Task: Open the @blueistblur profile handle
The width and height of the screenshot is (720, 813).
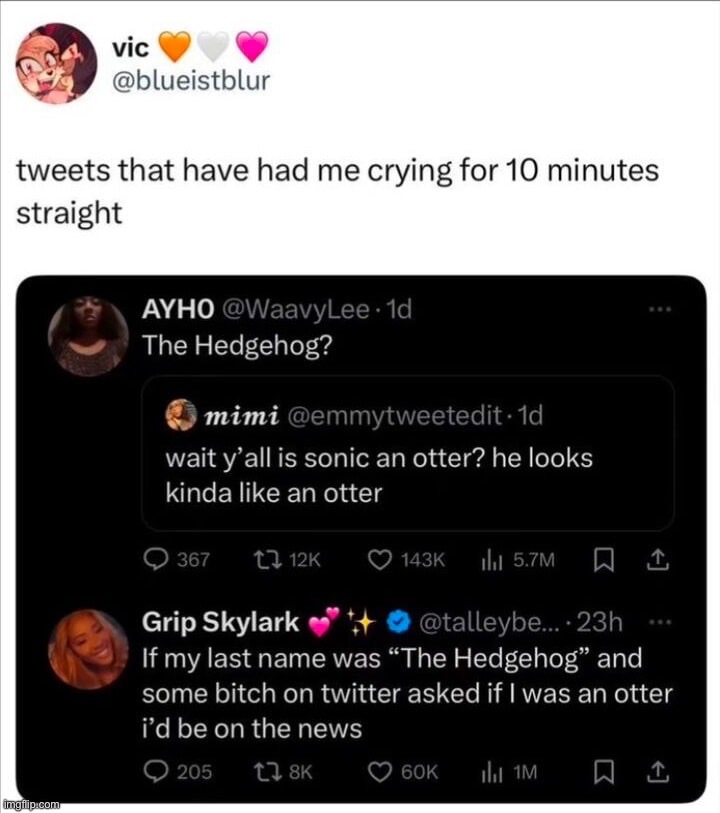Action: pos(190,81)
